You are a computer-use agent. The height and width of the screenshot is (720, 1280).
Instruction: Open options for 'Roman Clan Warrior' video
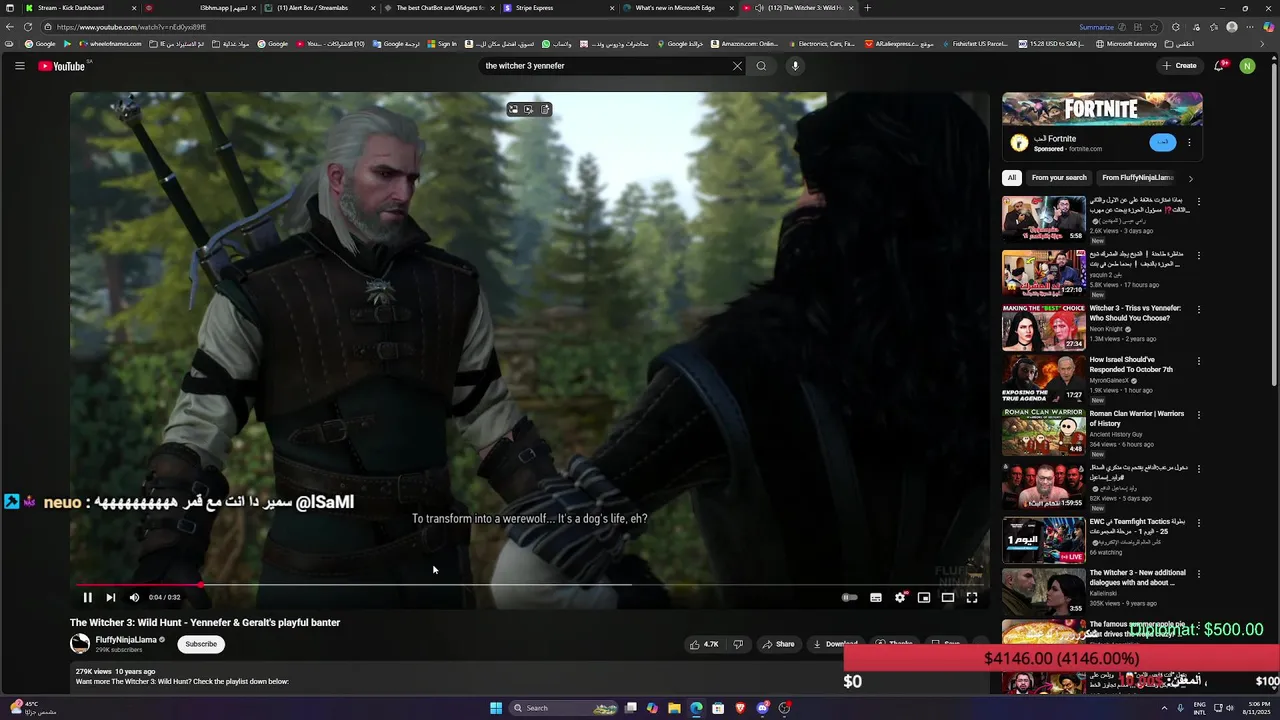coord(1198,415)
